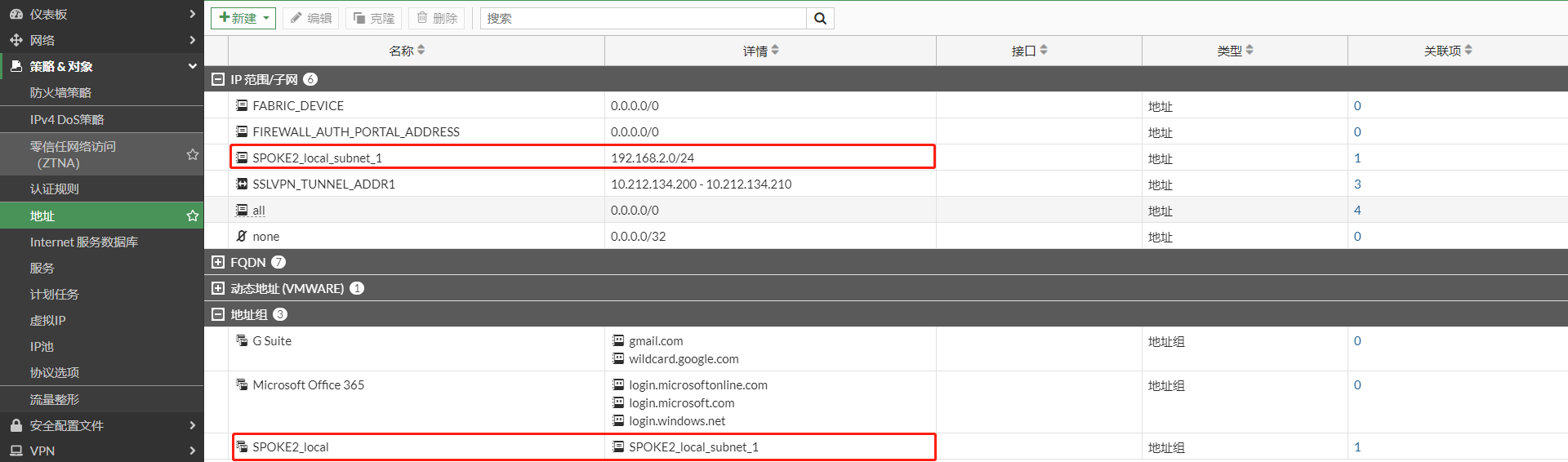Click the group icon next to G Suite

tap(242, 340)
